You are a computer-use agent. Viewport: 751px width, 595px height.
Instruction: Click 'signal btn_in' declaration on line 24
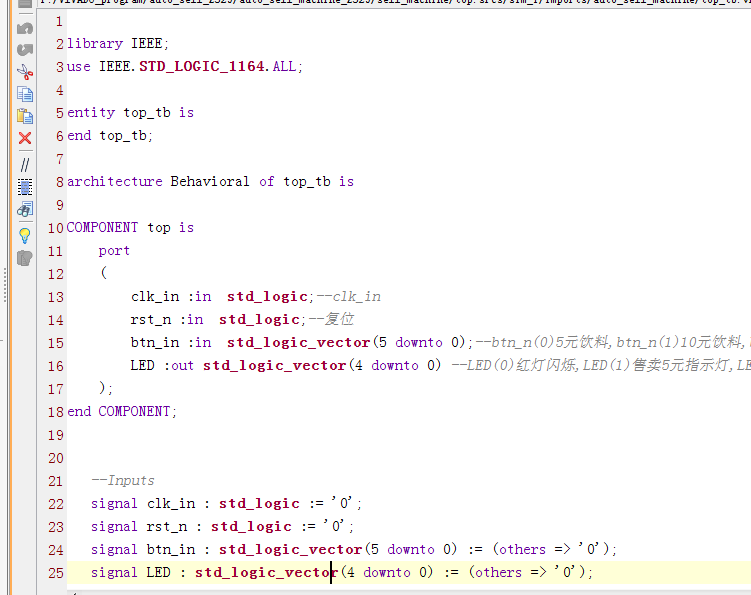point(143,549)
